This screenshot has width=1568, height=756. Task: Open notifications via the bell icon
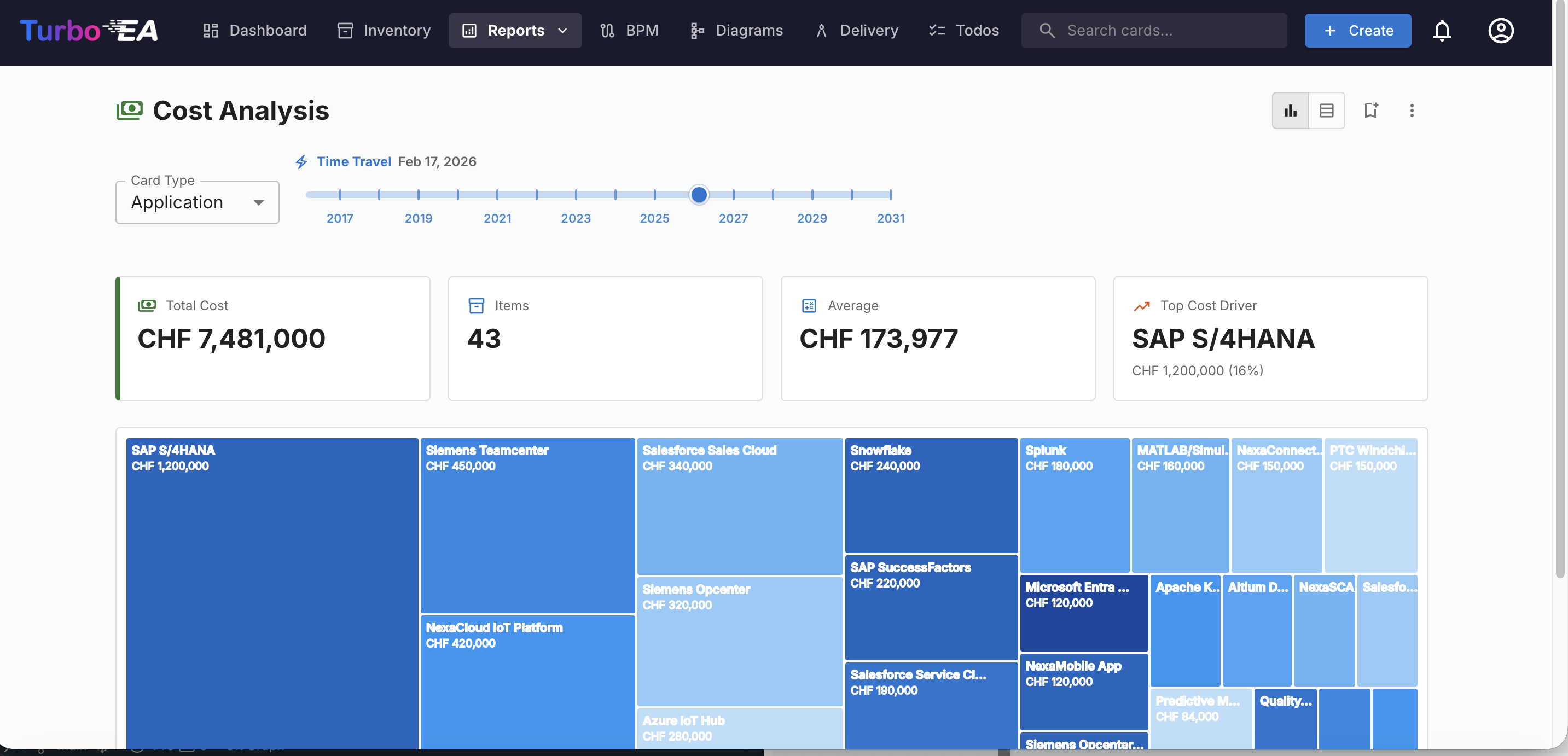click(x=1442, y=31)
